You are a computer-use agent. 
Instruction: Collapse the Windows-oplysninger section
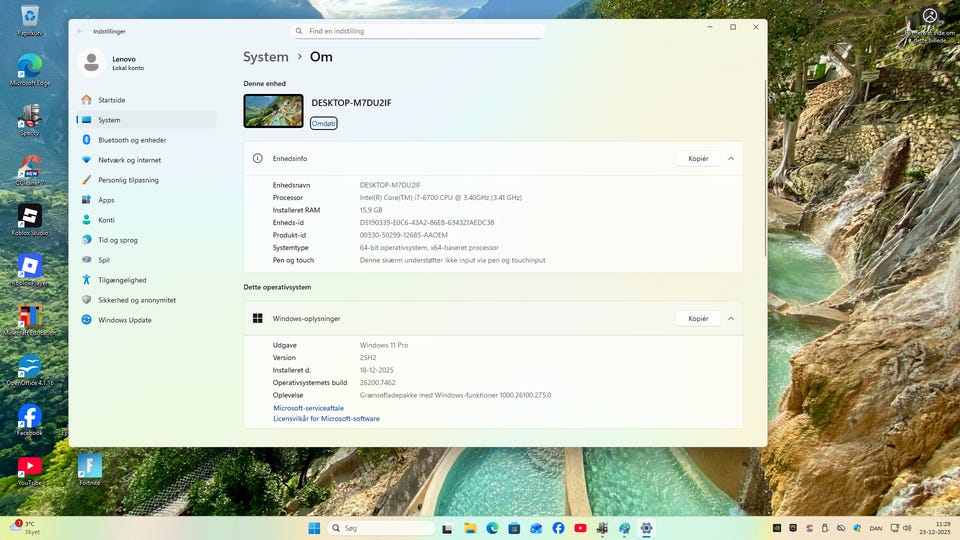click(x=731, y=318)
